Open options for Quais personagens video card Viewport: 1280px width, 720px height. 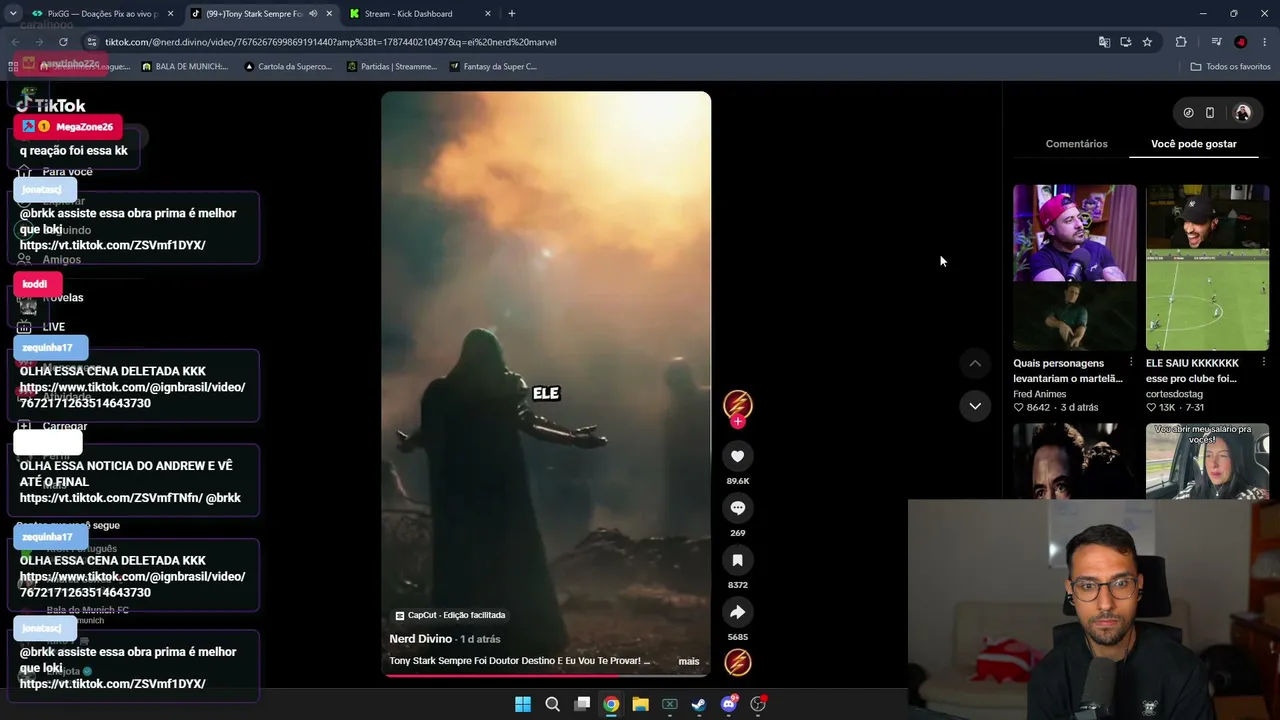1131,362
